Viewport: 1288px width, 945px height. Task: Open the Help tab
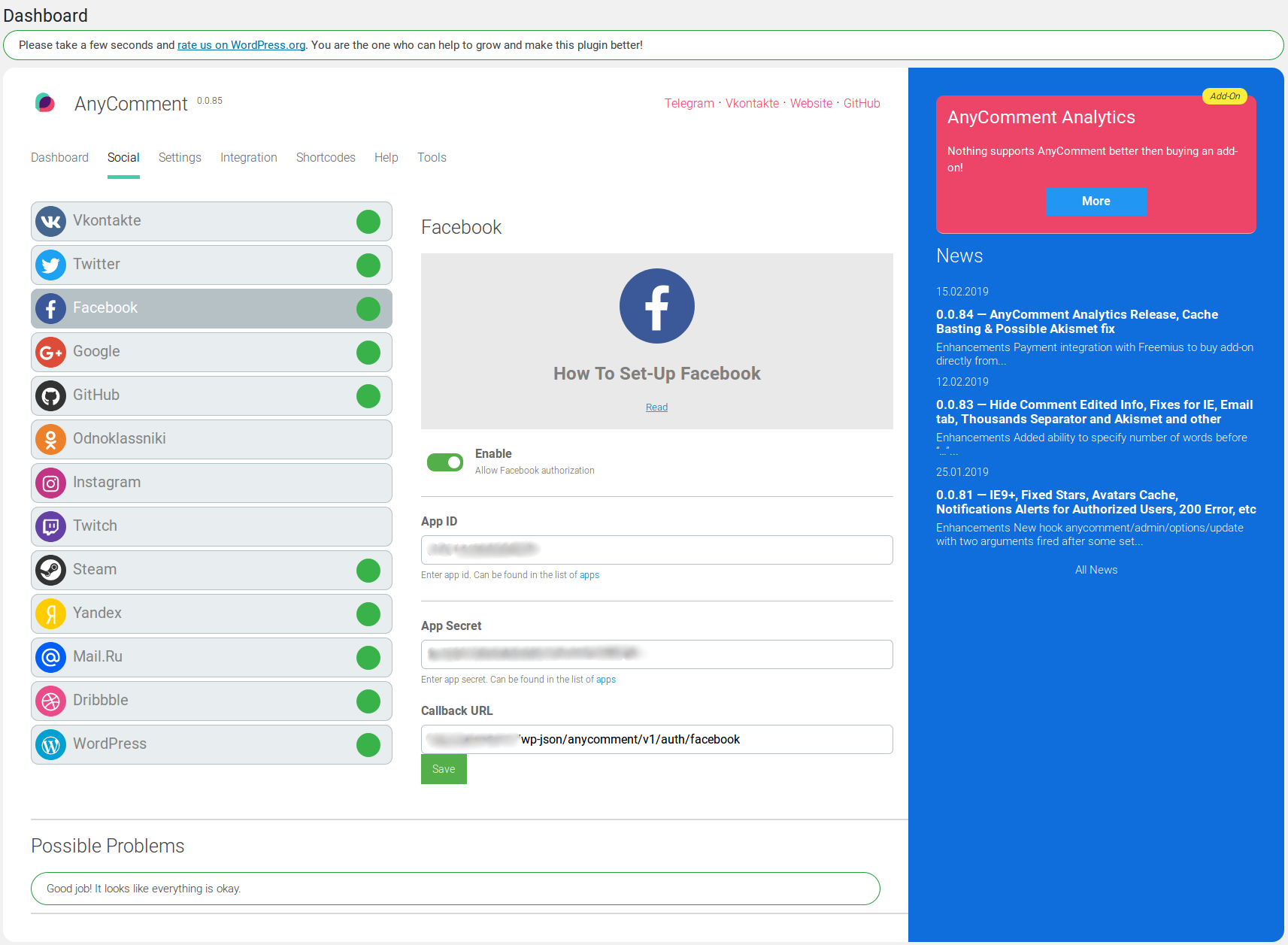tap(386, 157)
